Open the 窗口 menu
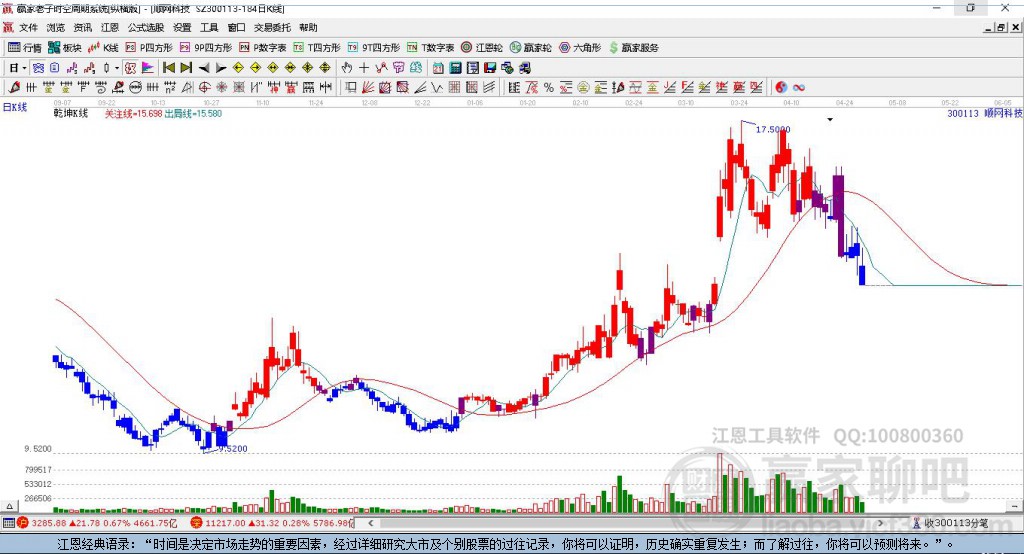 (x=236, y=27)
